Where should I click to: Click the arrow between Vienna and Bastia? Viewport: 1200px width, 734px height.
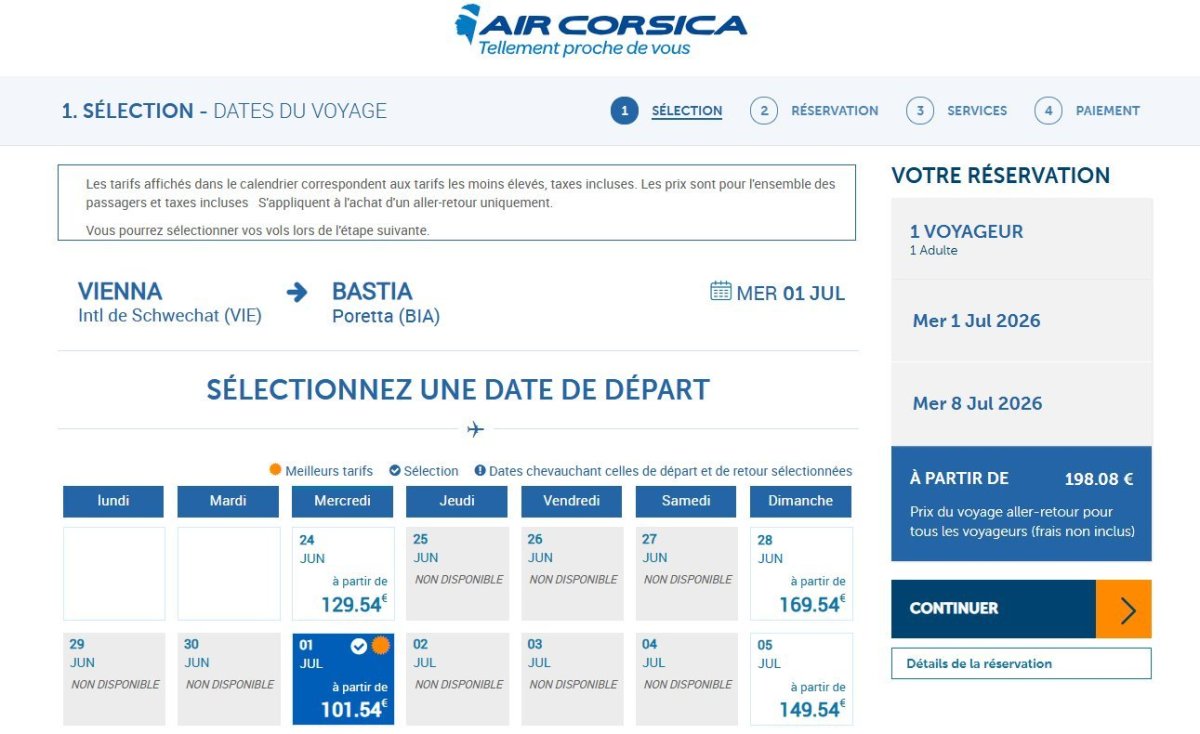pos(297,292)
